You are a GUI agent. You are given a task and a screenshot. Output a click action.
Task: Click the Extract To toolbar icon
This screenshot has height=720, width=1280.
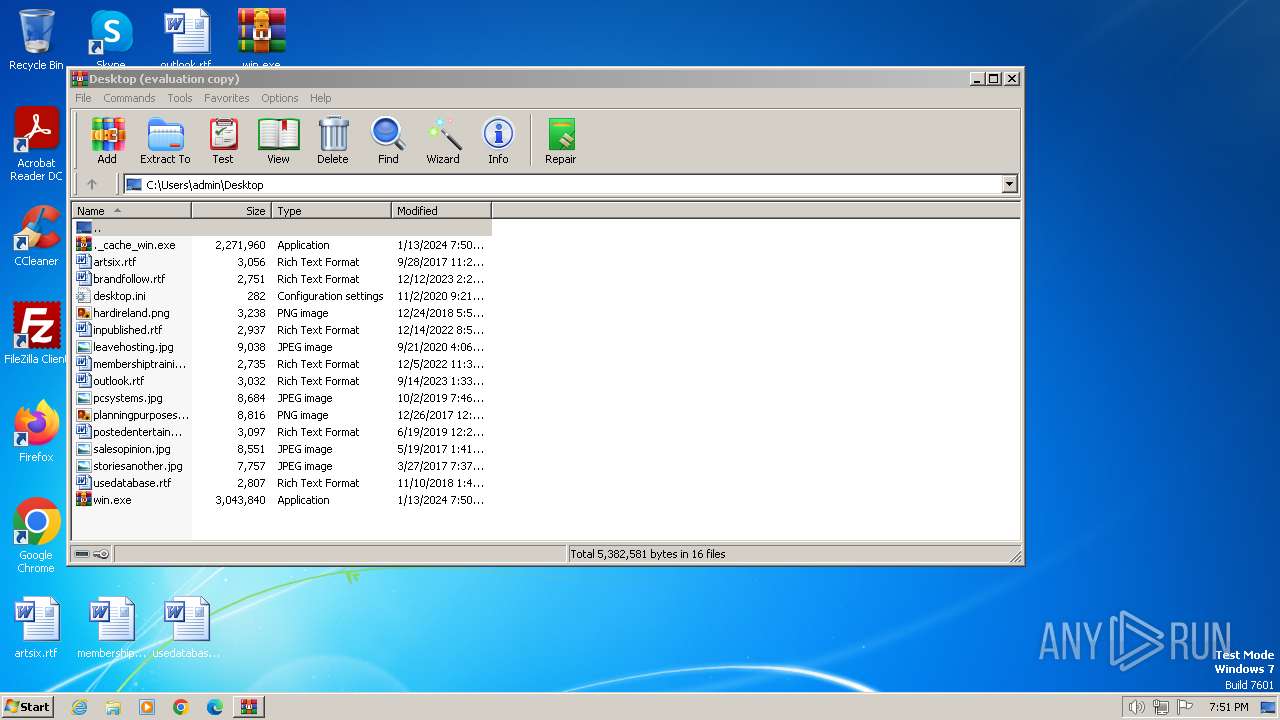tap(165, 141)
